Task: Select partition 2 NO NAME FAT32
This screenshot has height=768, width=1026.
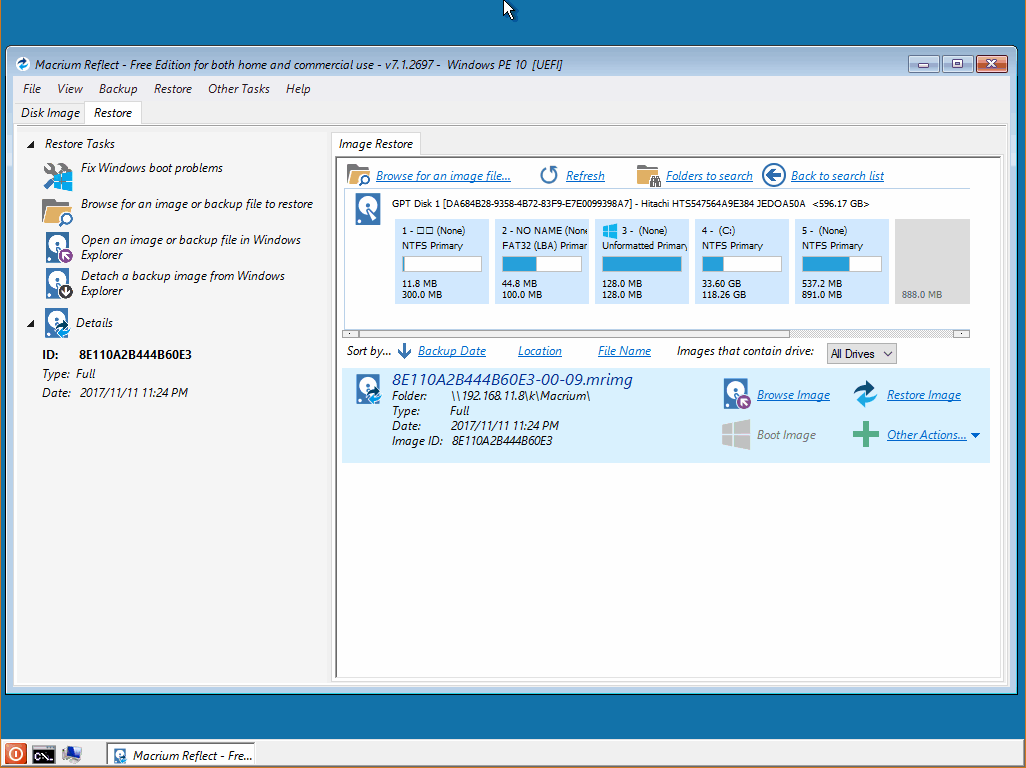Action: point(542,262)
